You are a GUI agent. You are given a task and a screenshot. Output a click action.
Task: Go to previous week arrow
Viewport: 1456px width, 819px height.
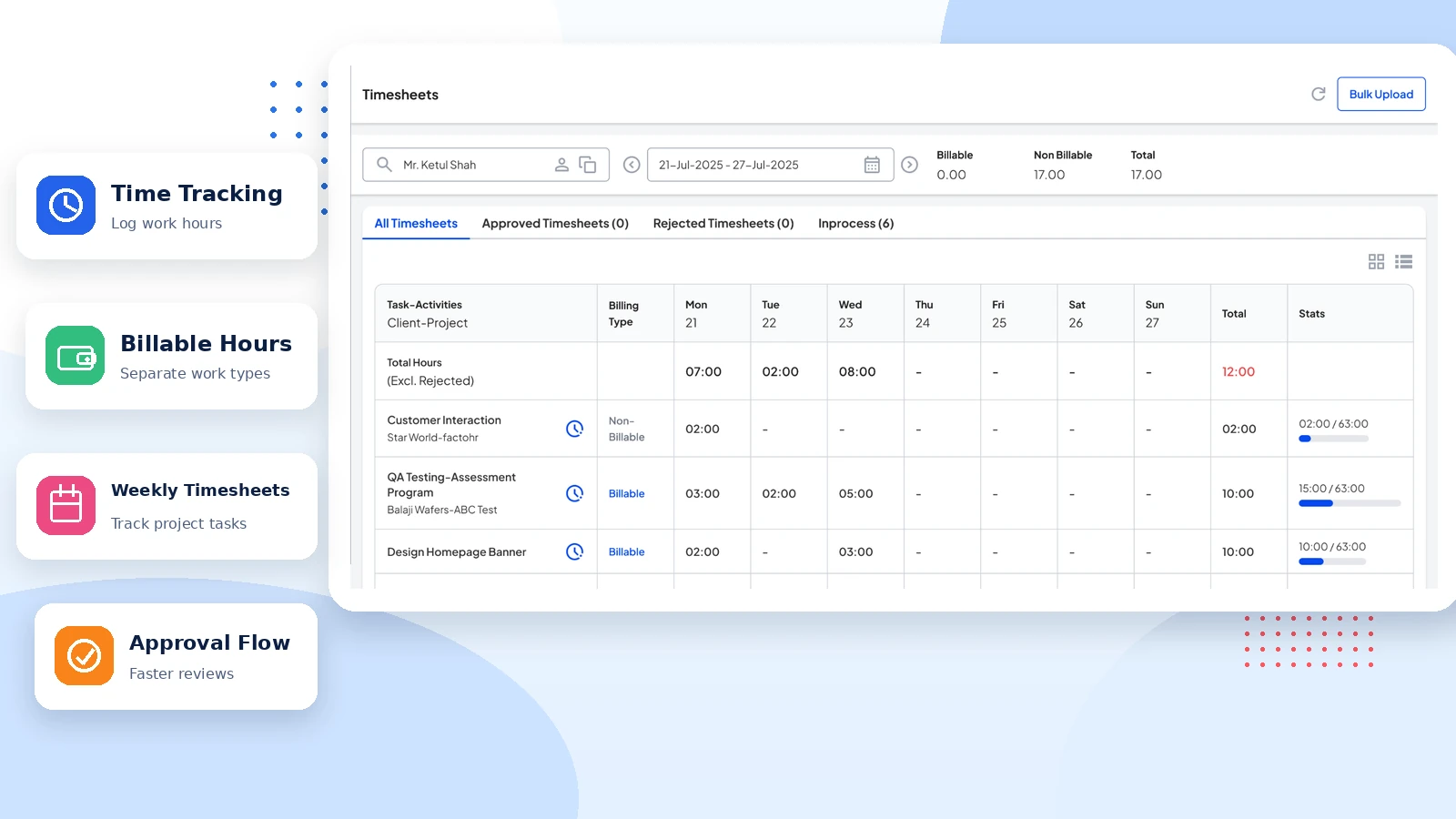pos(632,165)
